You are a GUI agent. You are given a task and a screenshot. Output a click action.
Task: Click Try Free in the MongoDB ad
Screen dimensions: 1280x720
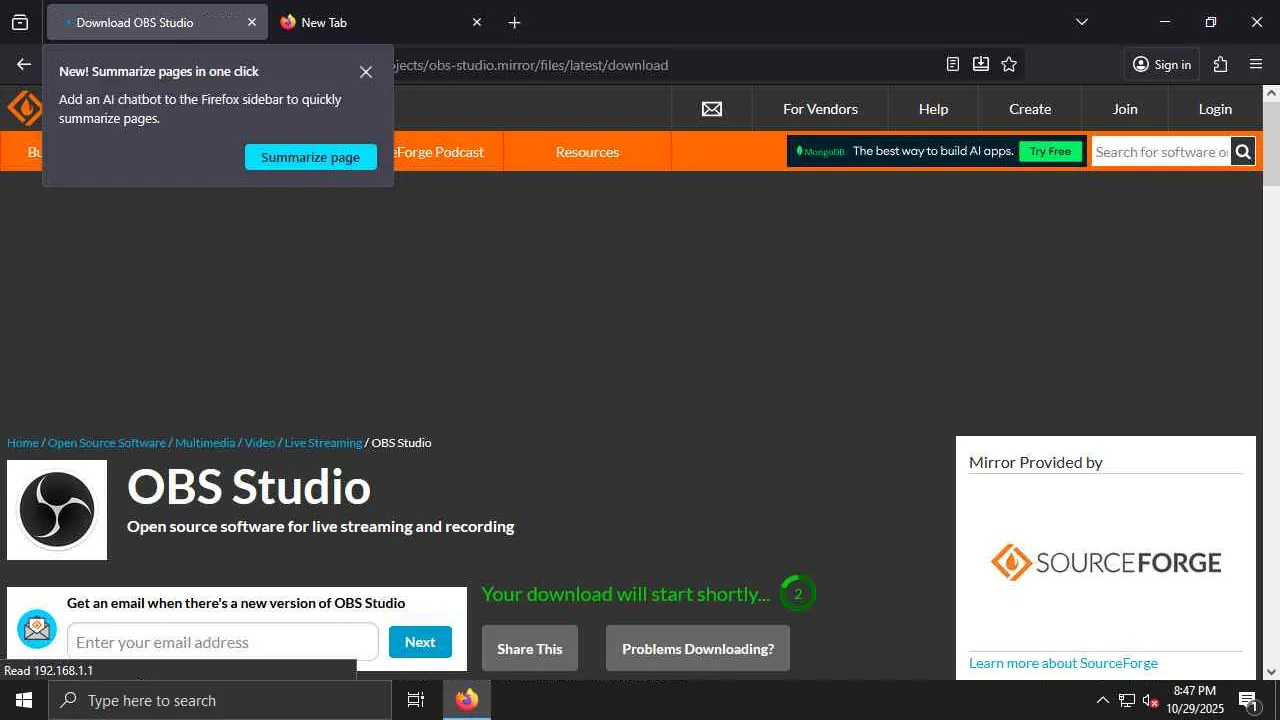1050,152
